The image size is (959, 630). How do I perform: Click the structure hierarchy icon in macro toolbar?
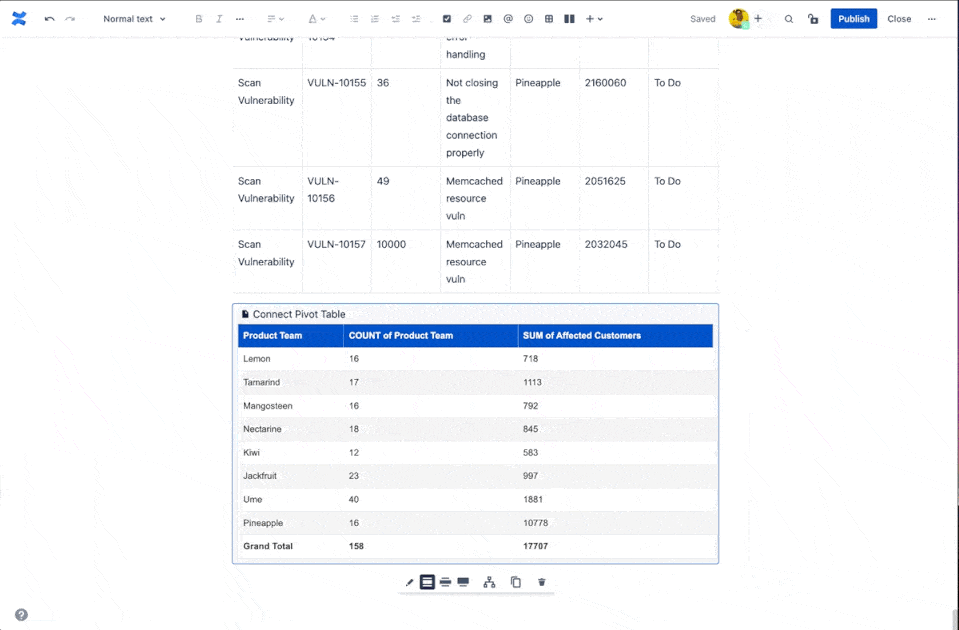point(489,582)
